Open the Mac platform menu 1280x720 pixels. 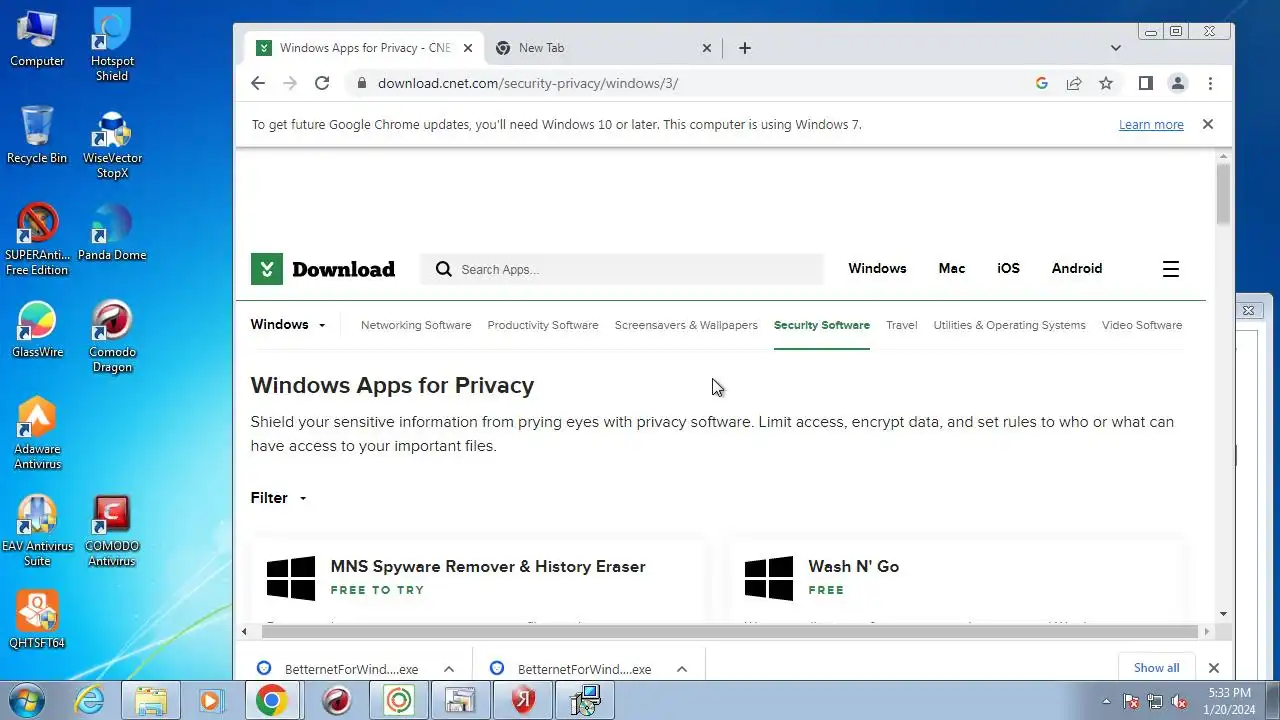click(952, 268)
